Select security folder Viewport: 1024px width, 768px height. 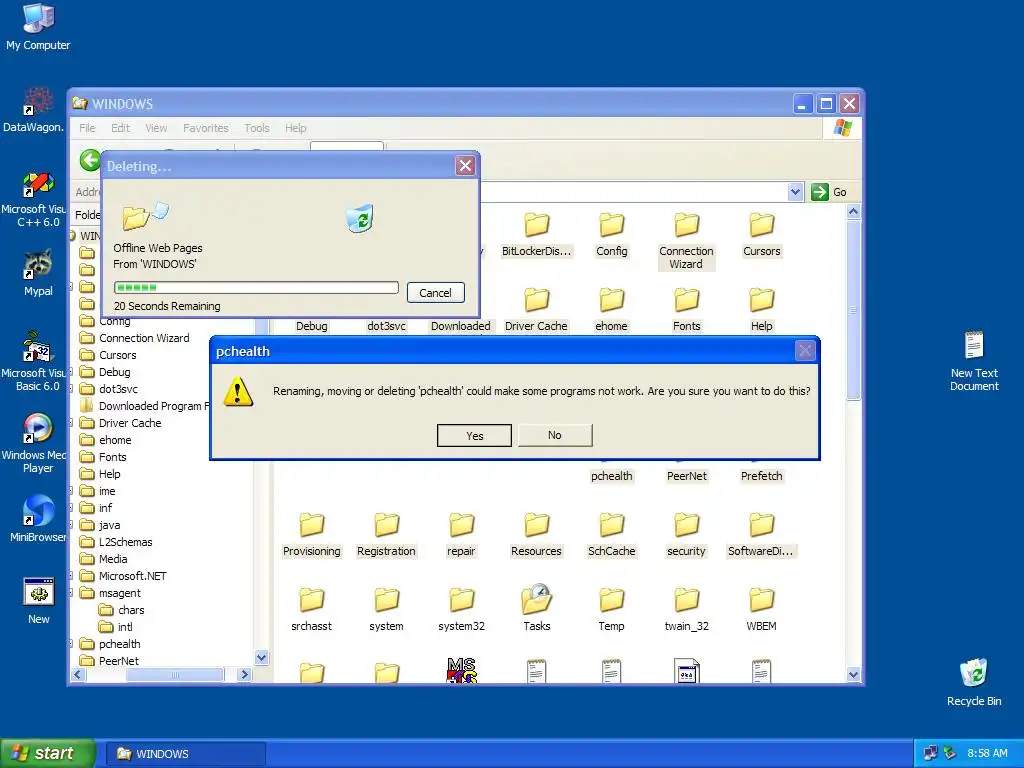click(x=686, y=536)
